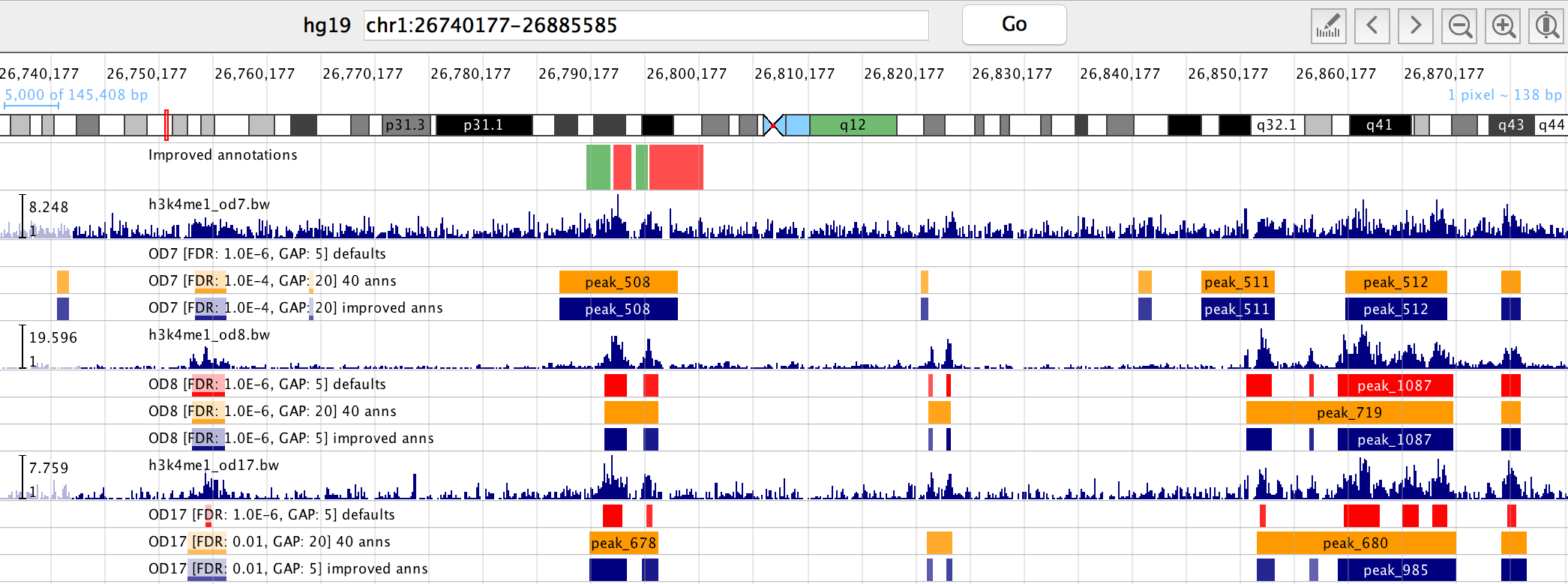Click the p31.1 band on ideogram

(484, 125)
